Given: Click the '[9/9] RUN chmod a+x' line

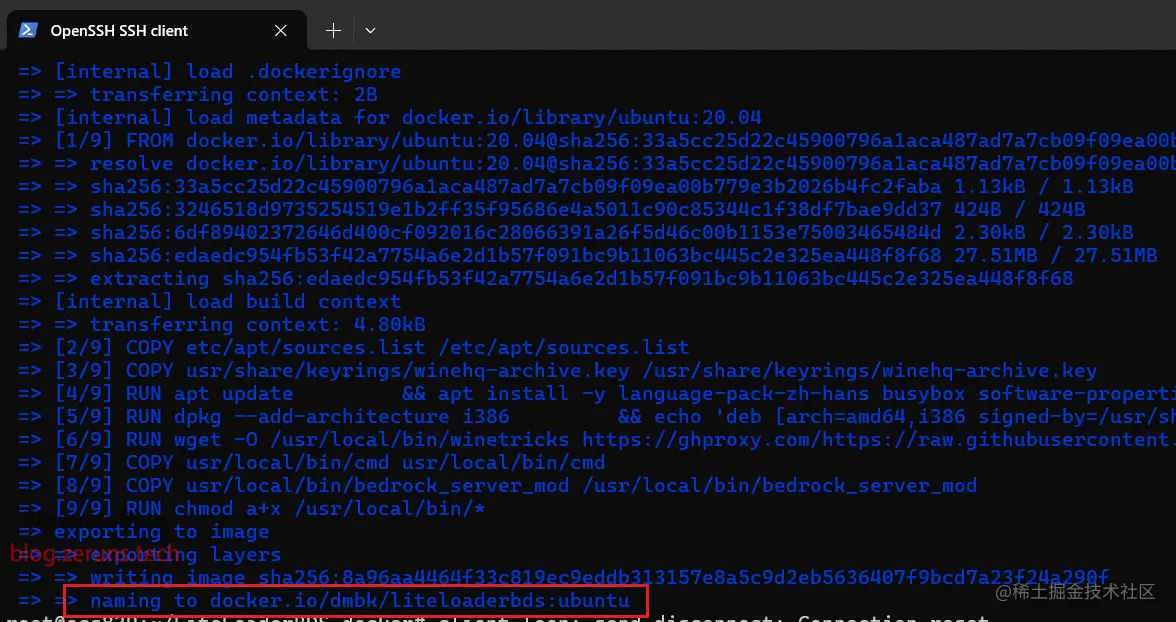Looking at the screenshot, I should tap(252, 509).
